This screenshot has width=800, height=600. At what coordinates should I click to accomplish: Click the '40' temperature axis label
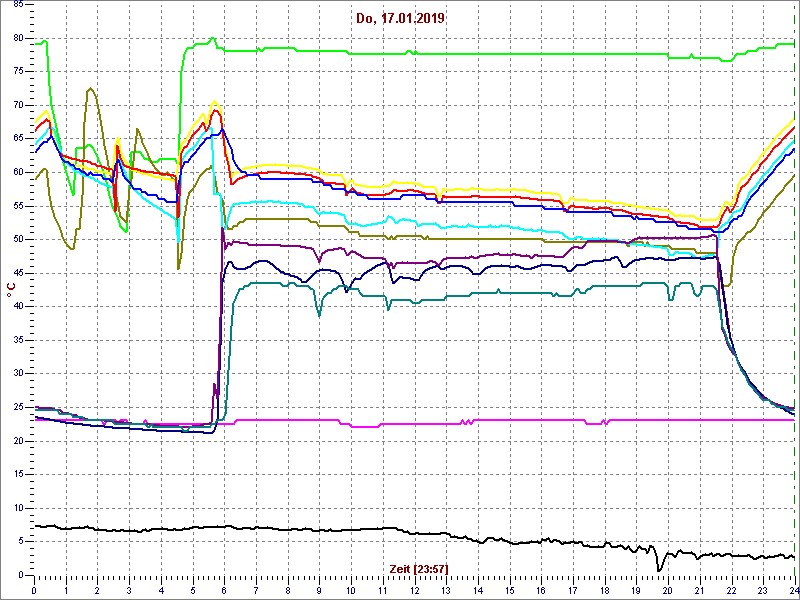(18, 306)
